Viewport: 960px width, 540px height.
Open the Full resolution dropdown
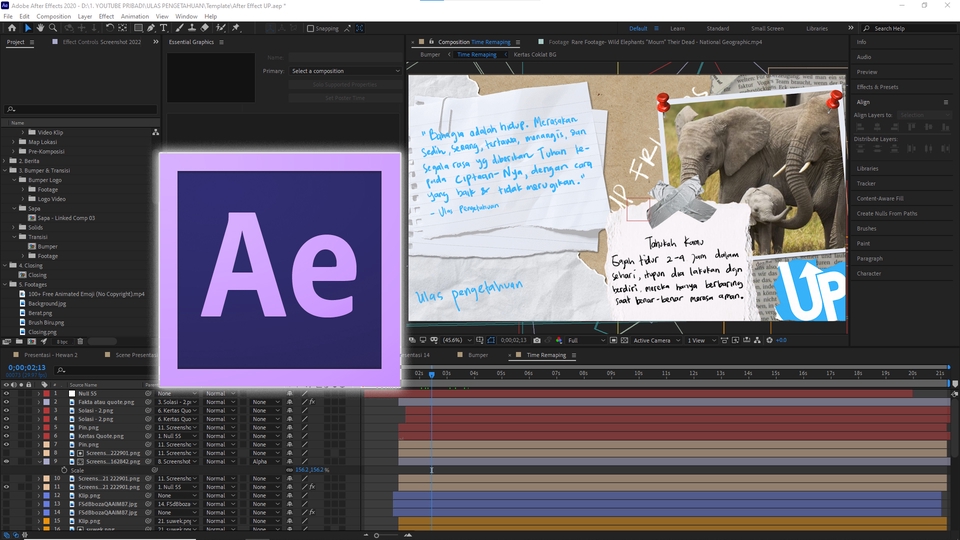coord(586,340)
